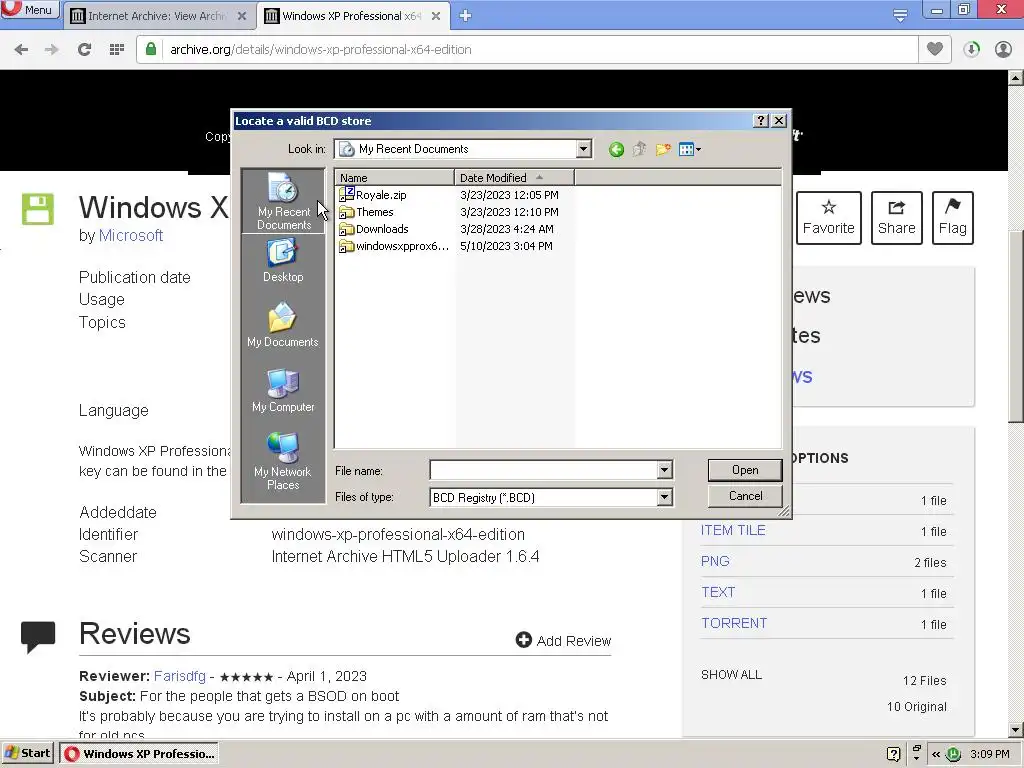Close the Windows XP Professional x64 tab
Screen dimensions: 1024x768
tap(436, 16)
